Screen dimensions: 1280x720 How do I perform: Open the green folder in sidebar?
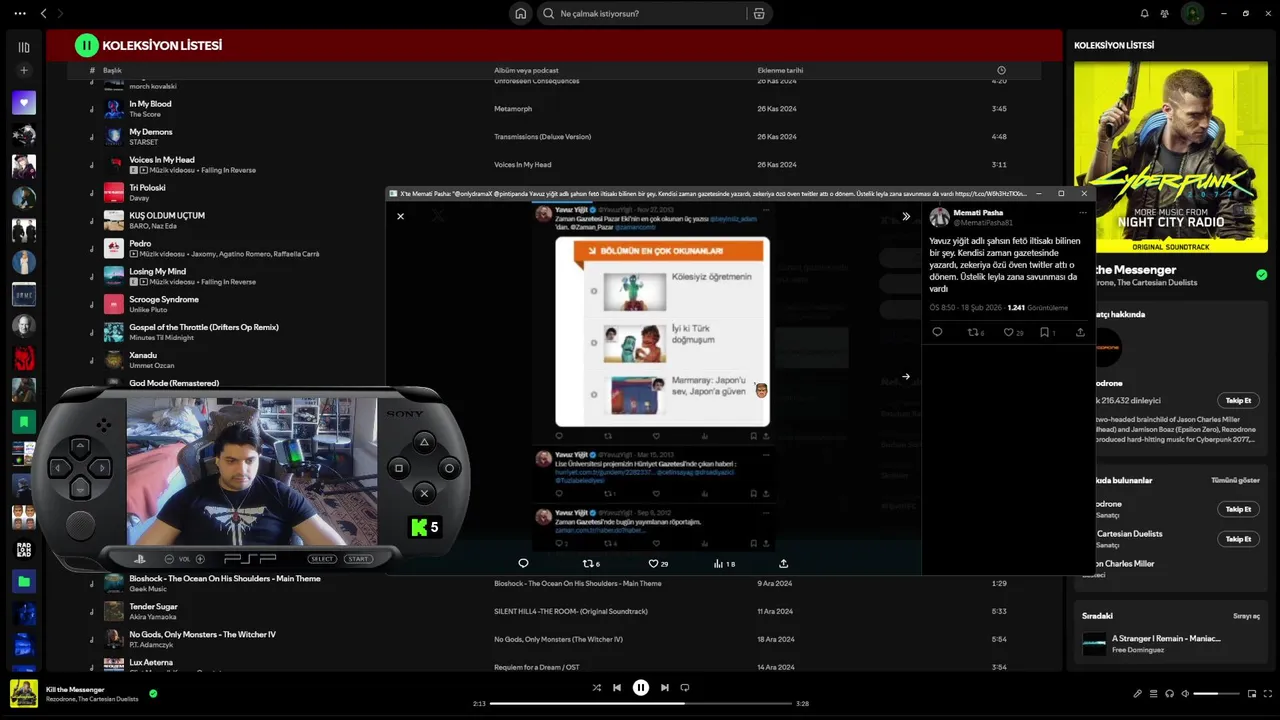(x=24, y=581)
